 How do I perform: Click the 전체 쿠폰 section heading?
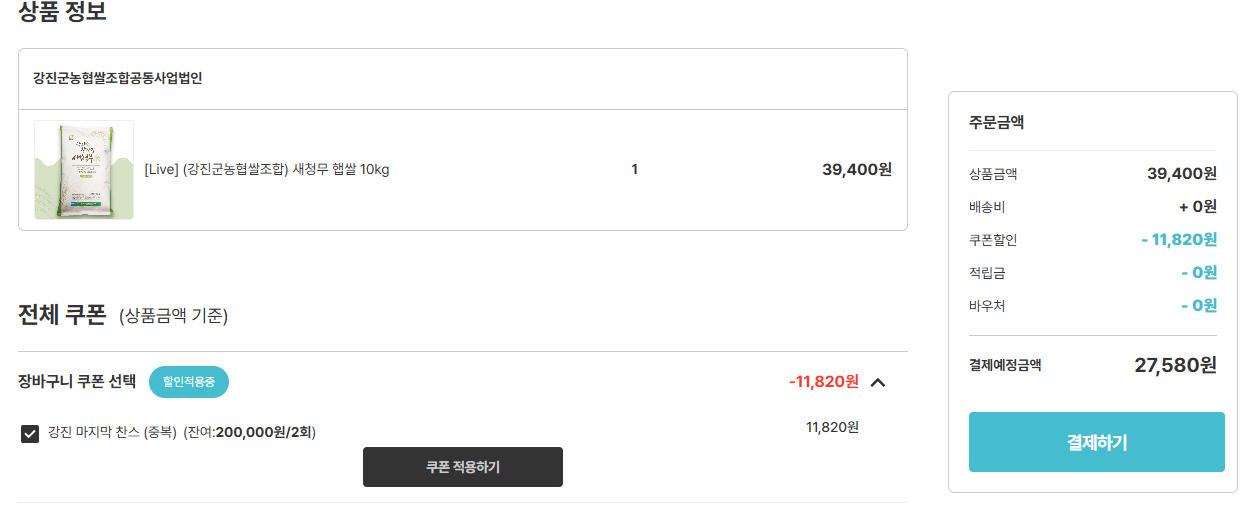62,315
